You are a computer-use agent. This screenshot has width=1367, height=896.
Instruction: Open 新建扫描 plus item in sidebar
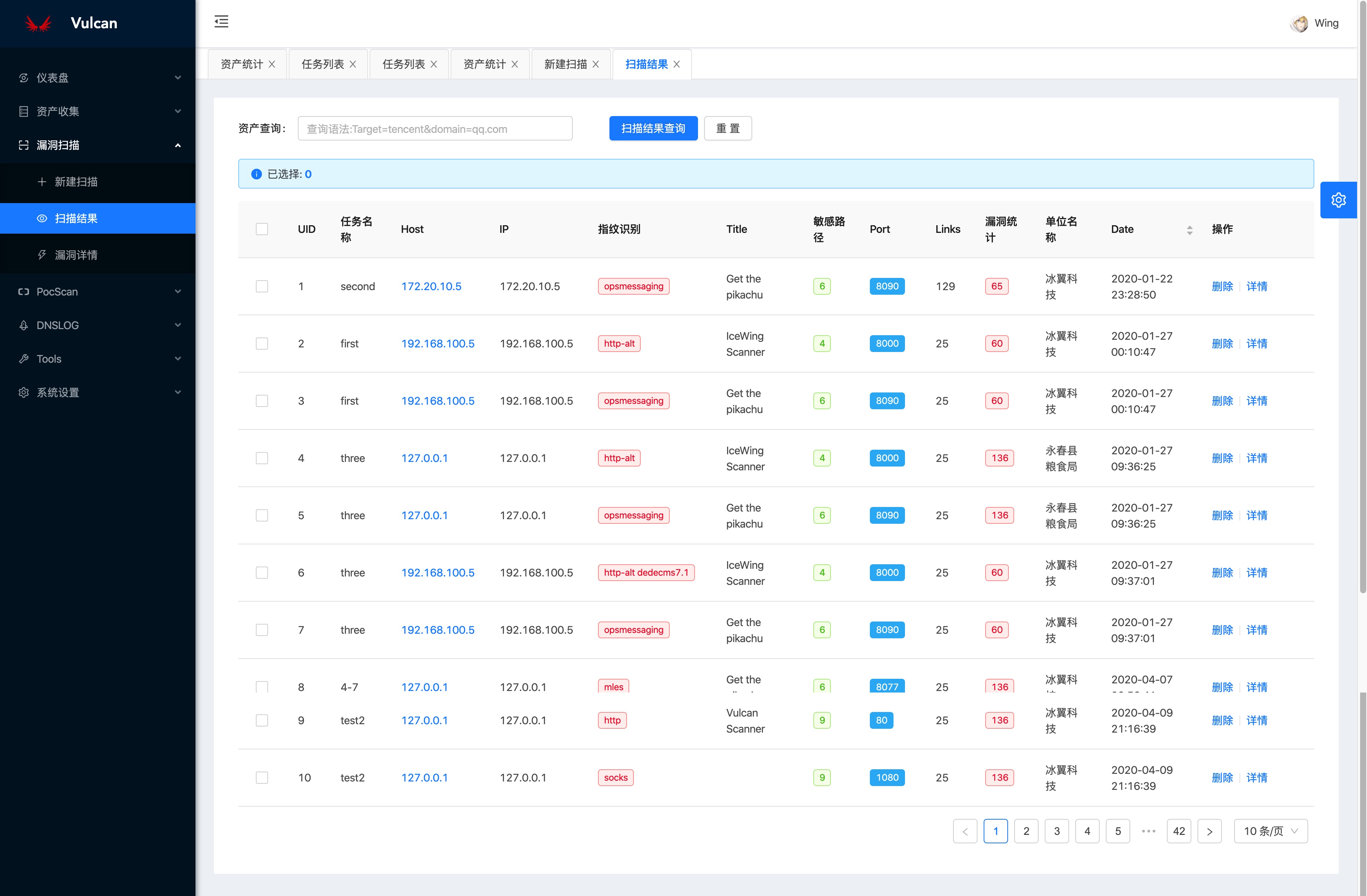coord(76,182)
